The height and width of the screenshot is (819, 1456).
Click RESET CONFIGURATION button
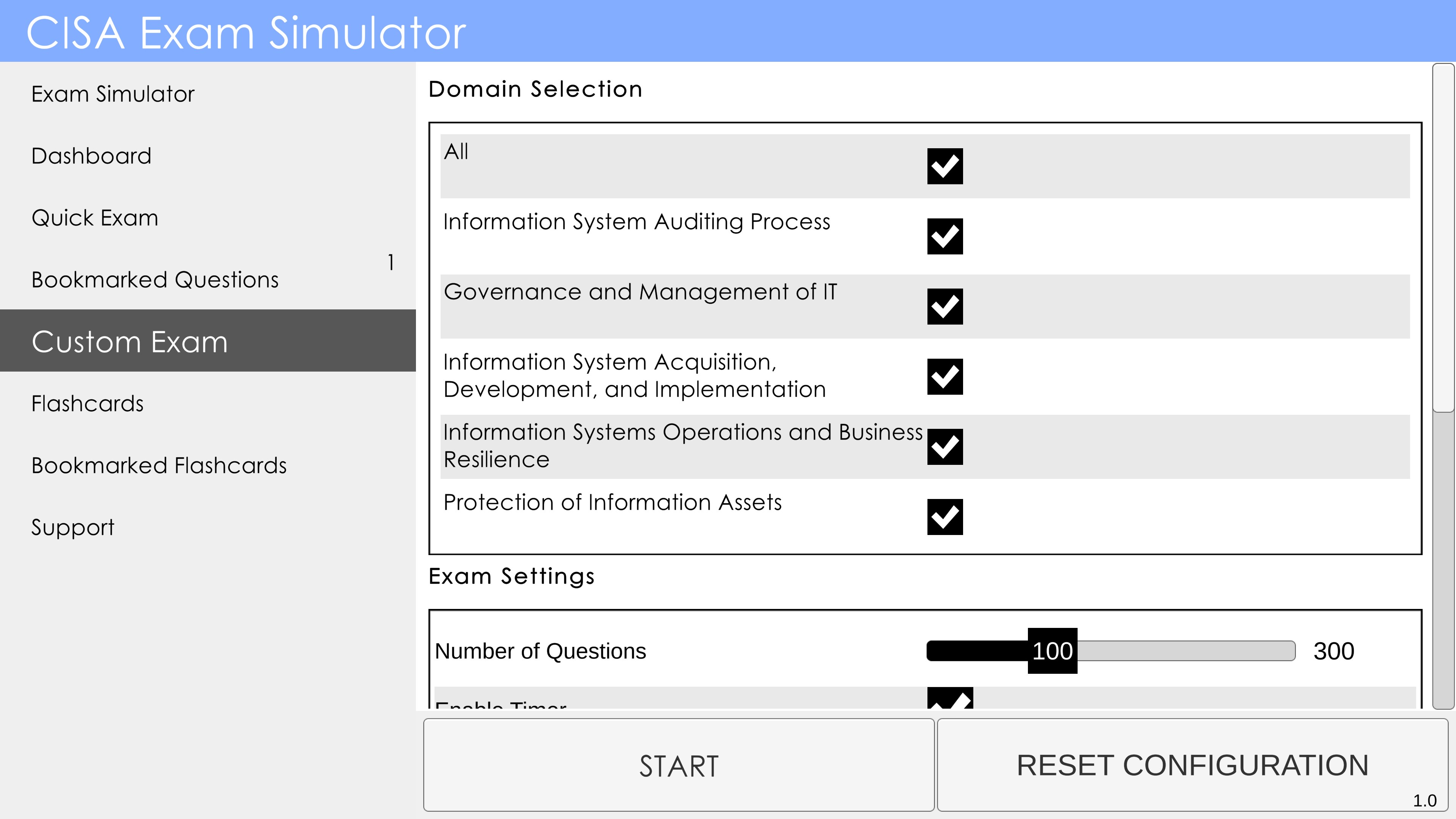[x=1192, y=765]
